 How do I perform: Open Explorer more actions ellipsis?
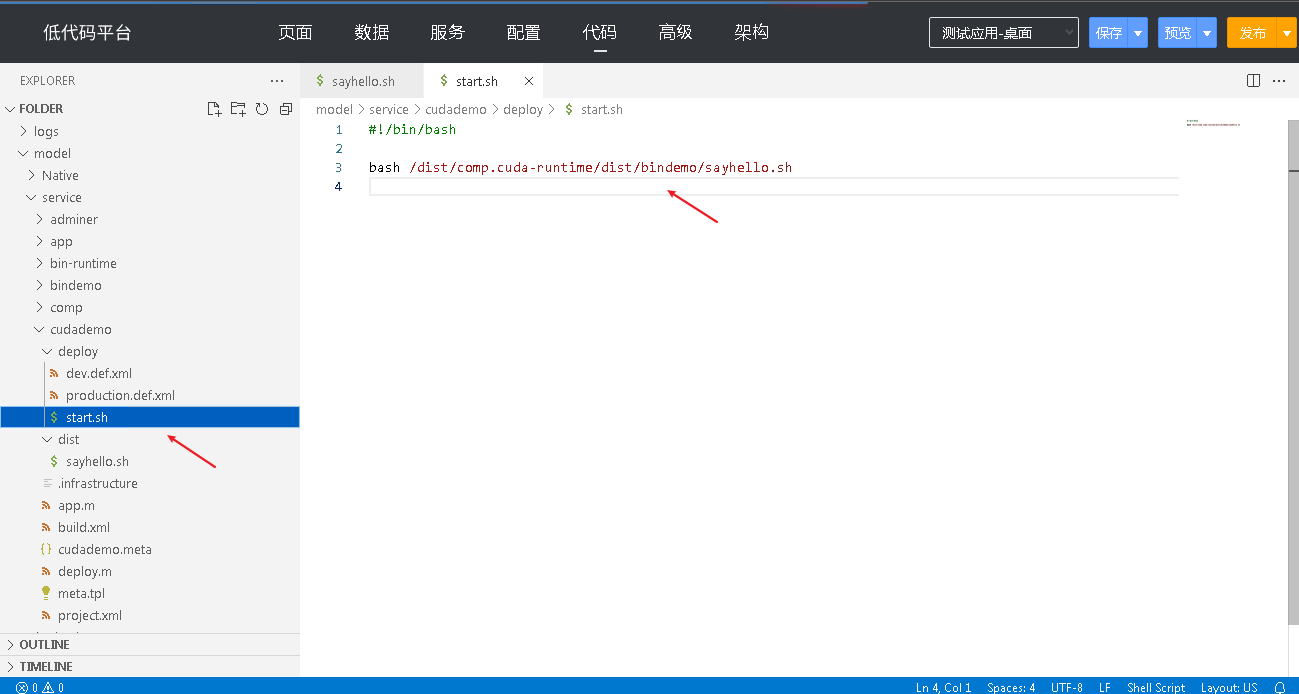277,81
